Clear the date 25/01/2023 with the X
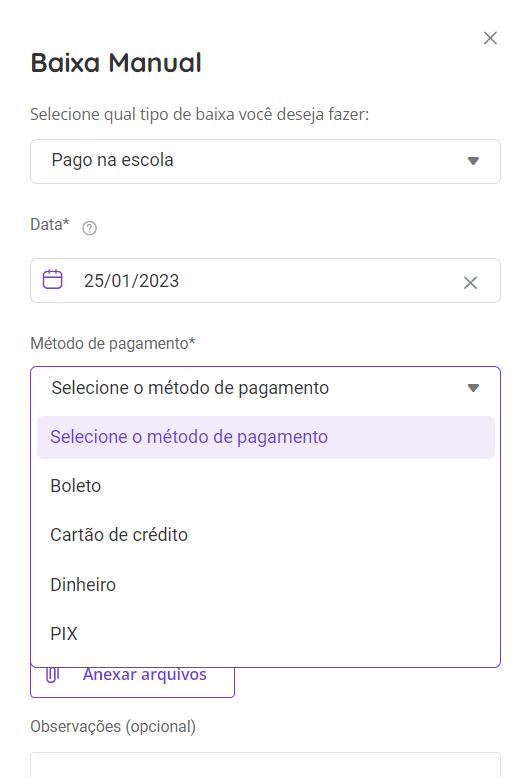This screenshot has width=527, height=777. (x=470, y=282)
